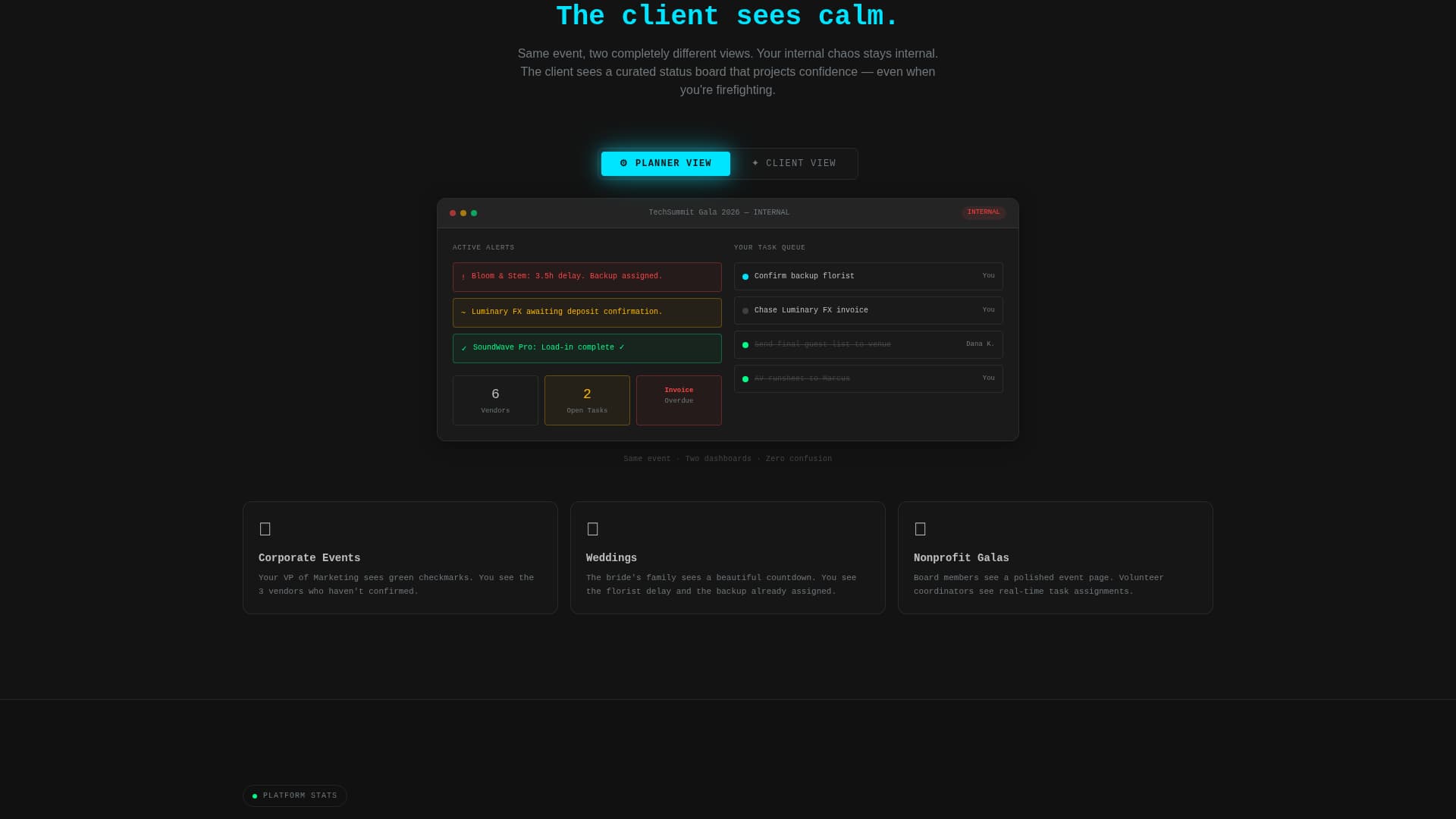The image size is (1456, 819).
Task: Open the Bloom & Stem delay alert
Action: (587, 277)
